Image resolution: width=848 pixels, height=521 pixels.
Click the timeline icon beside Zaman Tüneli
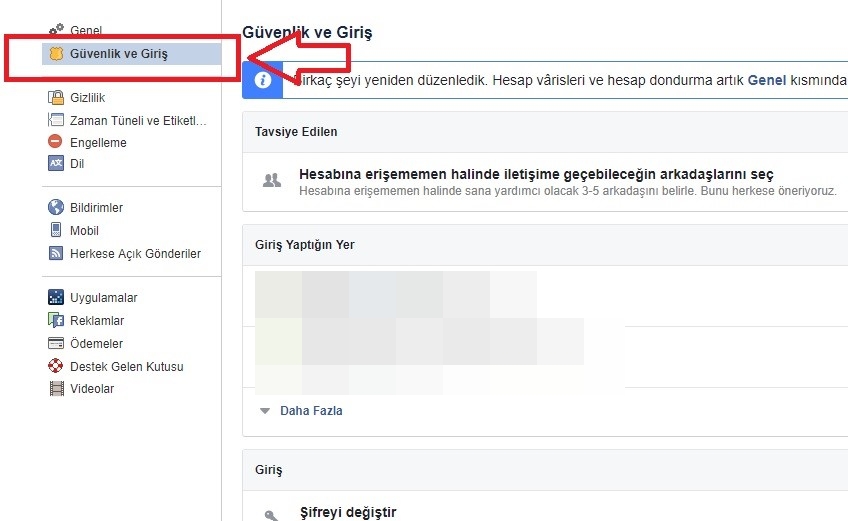pyautogui.click(x=56, y=120)
